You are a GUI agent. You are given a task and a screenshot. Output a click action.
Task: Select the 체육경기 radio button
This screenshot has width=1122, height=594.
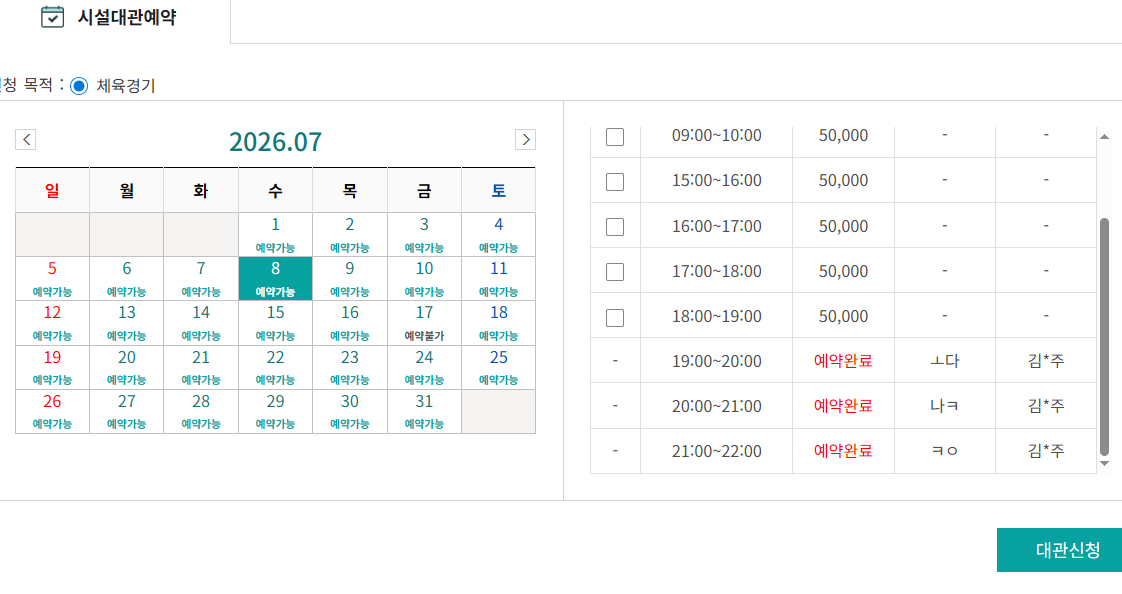coord(79,86)
